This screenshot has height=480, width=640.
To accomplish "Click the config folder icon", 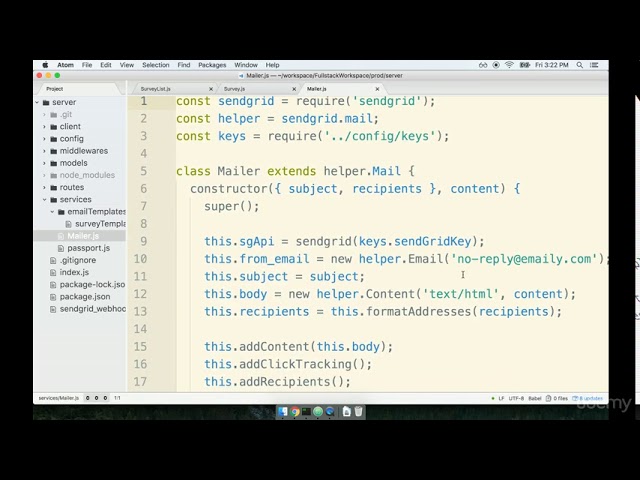I will pyautogui.click(x=53, y=139).
